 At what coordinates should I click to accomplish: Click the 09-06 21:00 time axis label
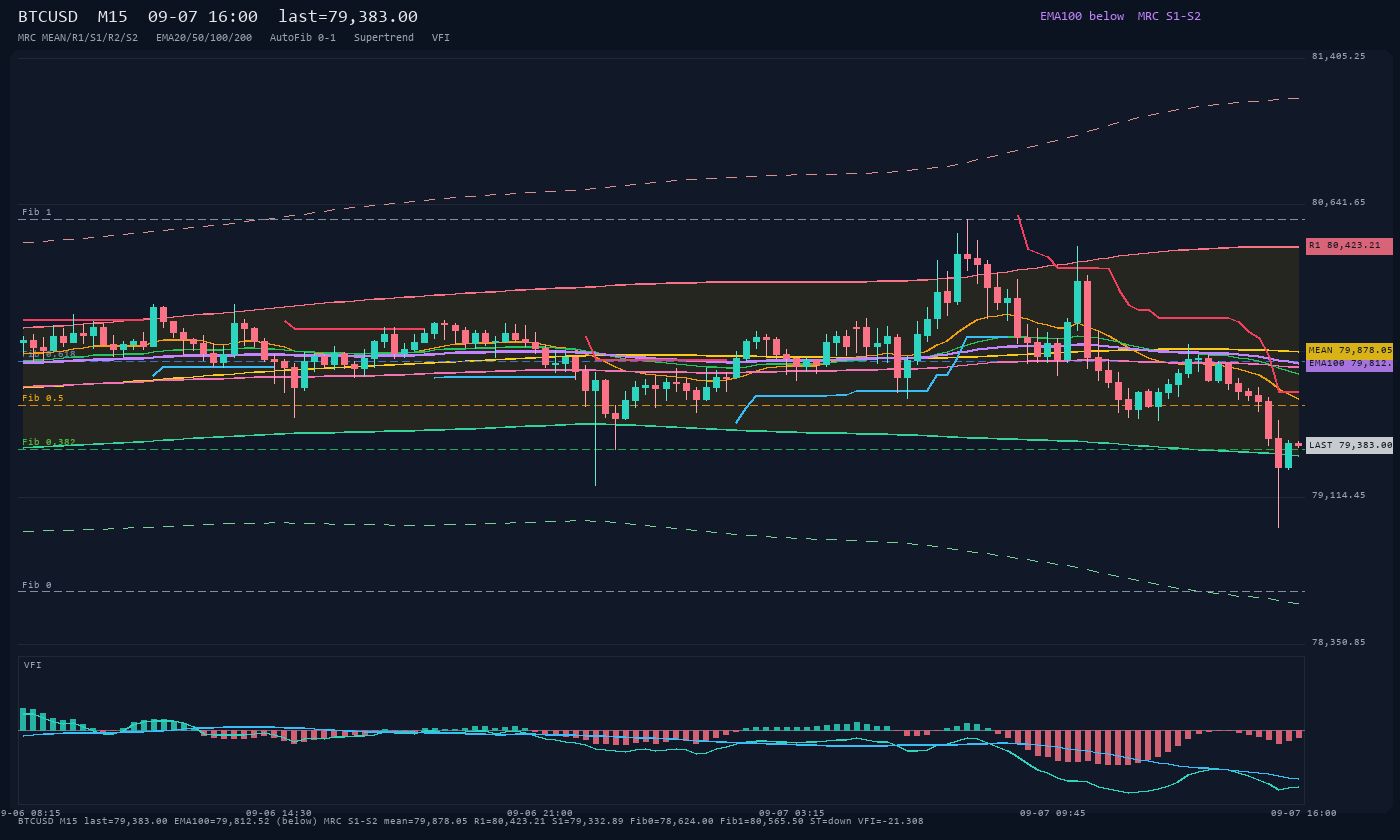tap(540, 813)
